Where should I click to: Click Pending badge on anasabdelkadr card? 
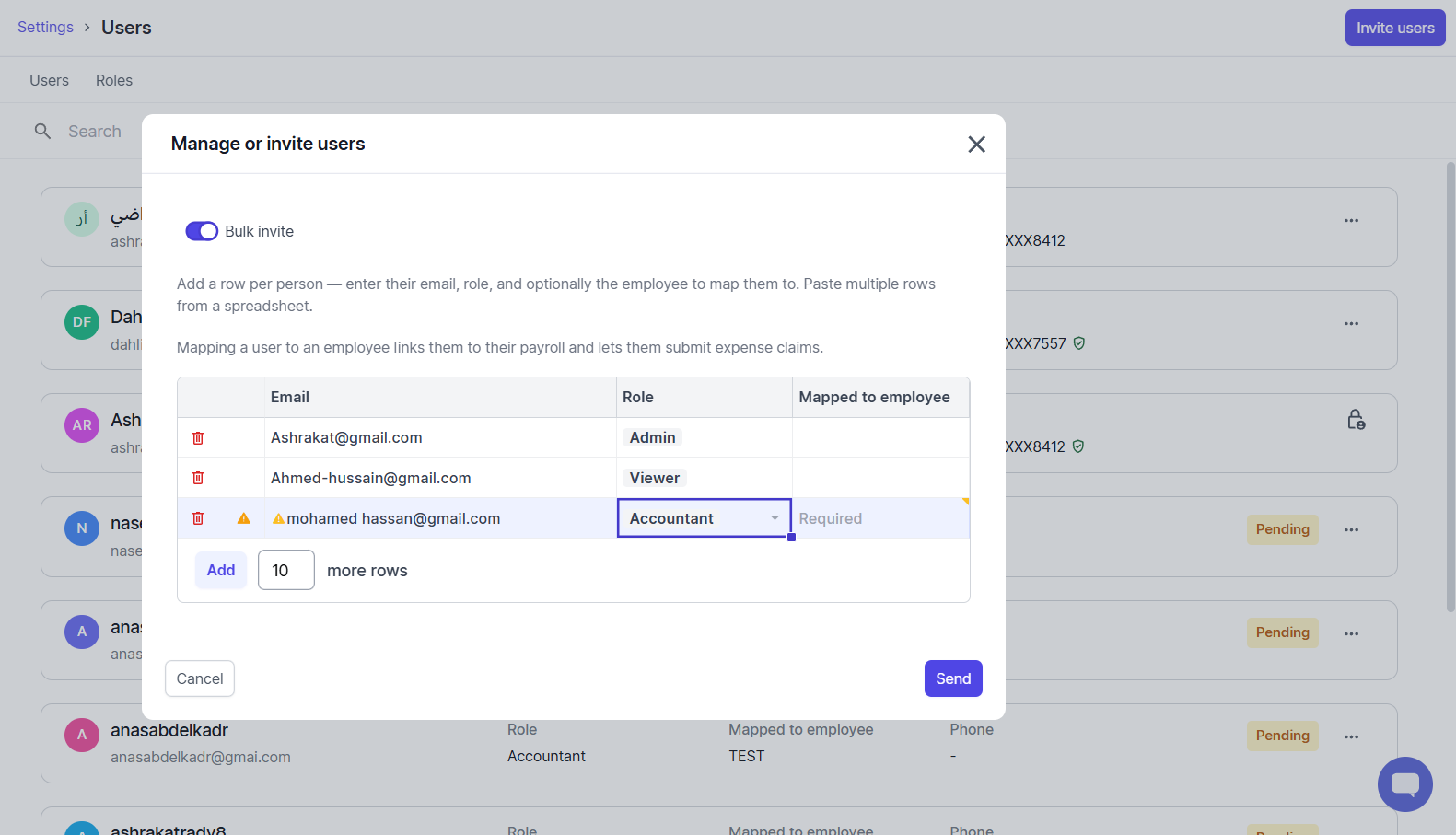(x=1282, y=736)
